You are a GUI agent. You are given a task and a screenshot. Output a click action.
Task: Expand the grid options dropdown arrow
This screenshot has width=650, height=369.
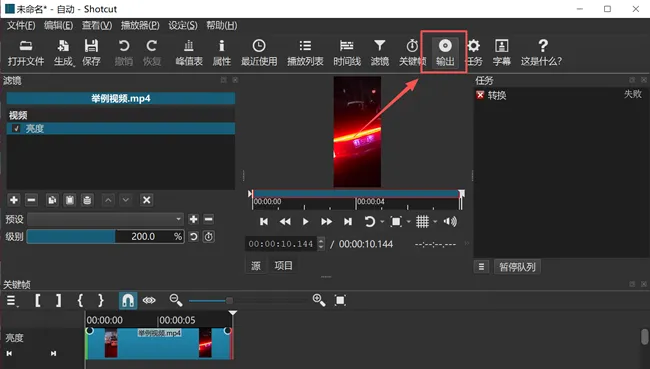click(x=435, y=222)
